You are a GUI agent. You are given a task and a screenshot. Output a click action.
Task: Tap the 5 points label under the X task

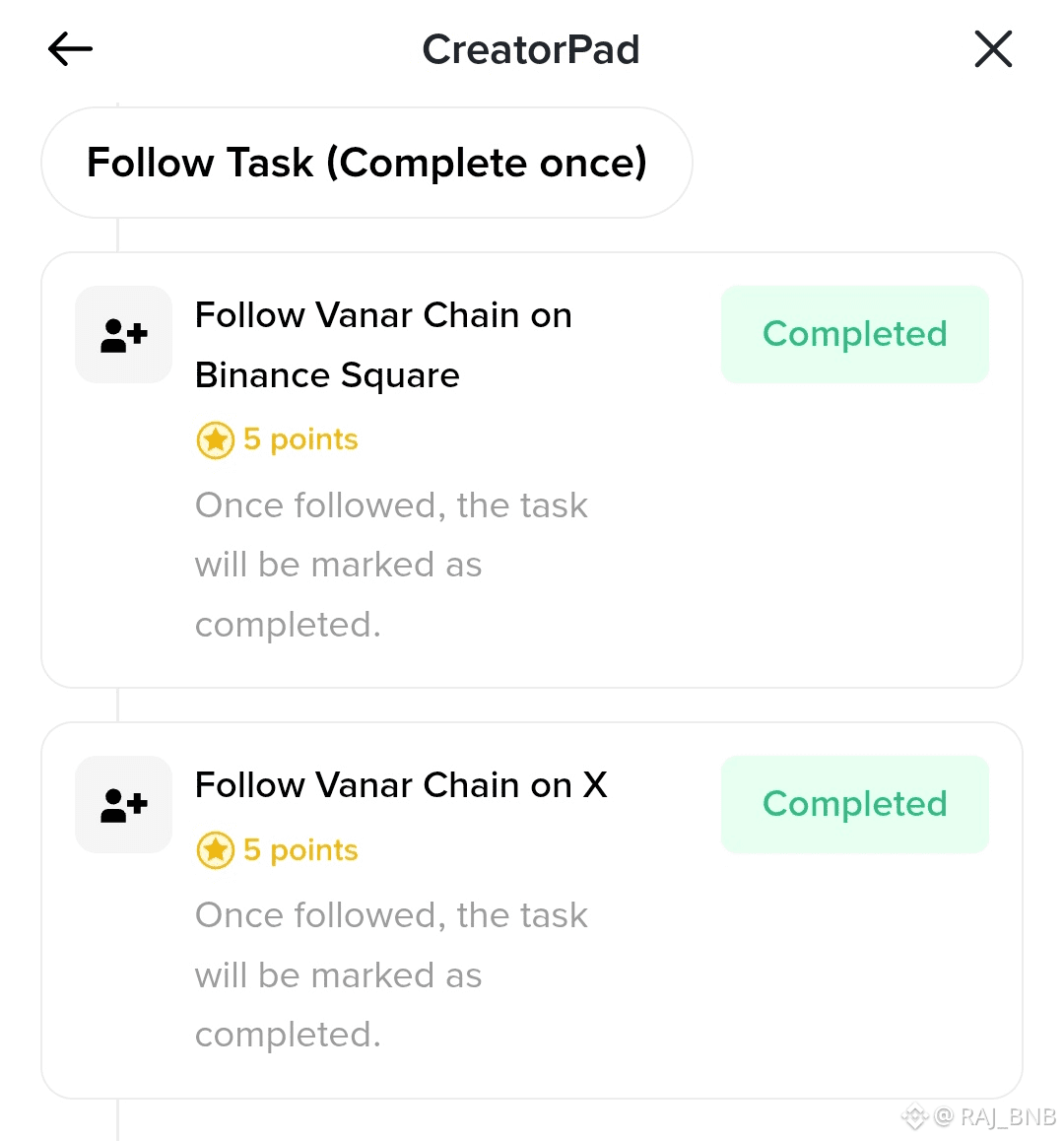(x=300, y=850)
